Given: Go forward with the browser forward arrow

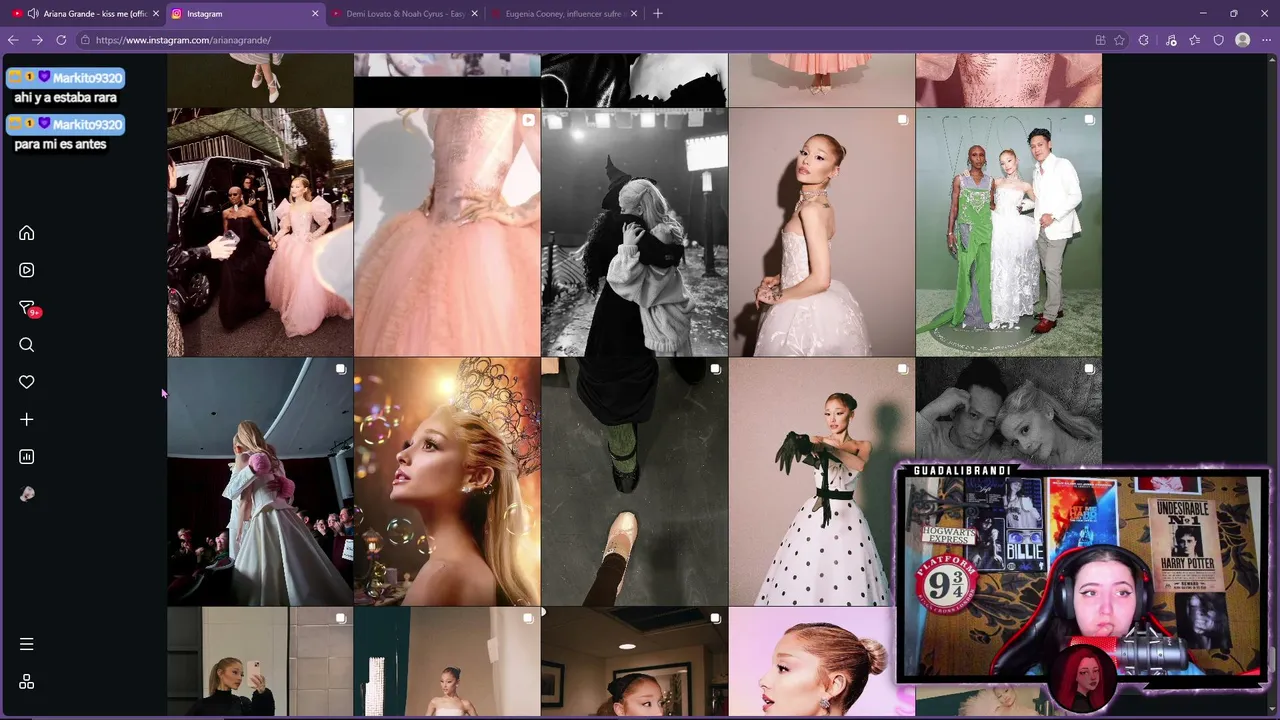Looking at the screenshot, I should point(37,40).
